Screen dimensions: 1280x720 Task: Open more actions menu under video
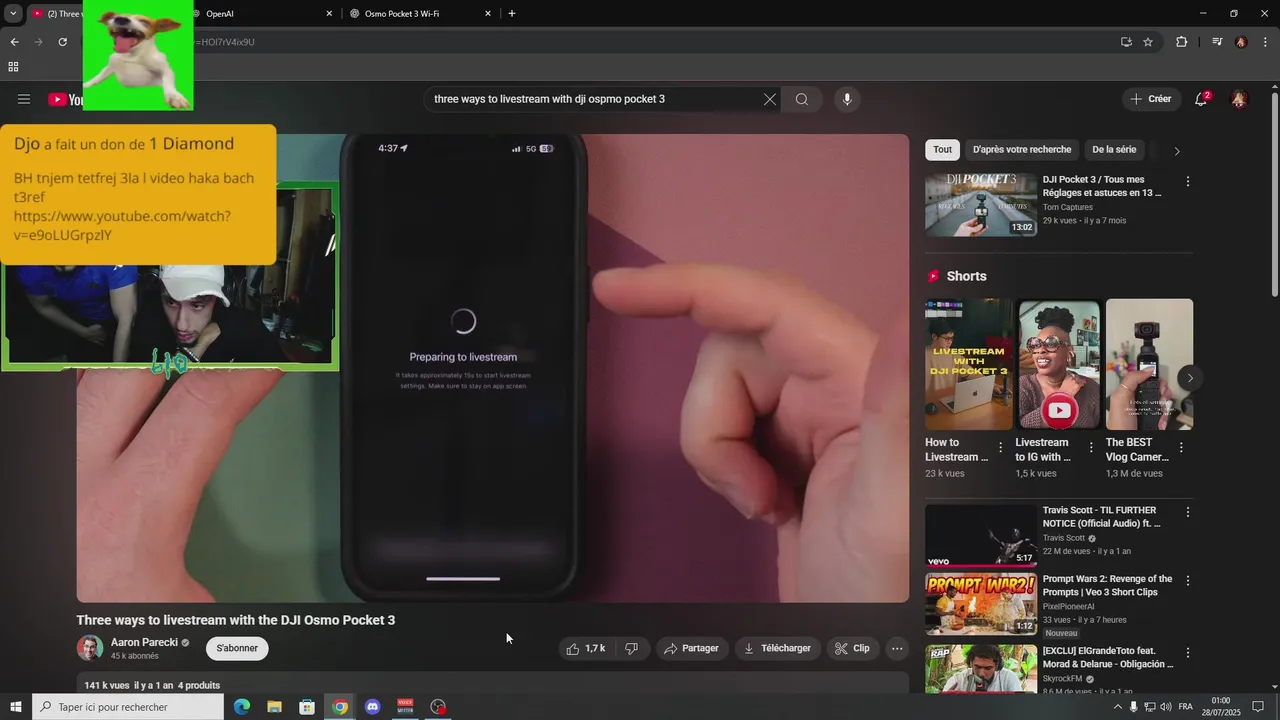[x=897, y=648]
